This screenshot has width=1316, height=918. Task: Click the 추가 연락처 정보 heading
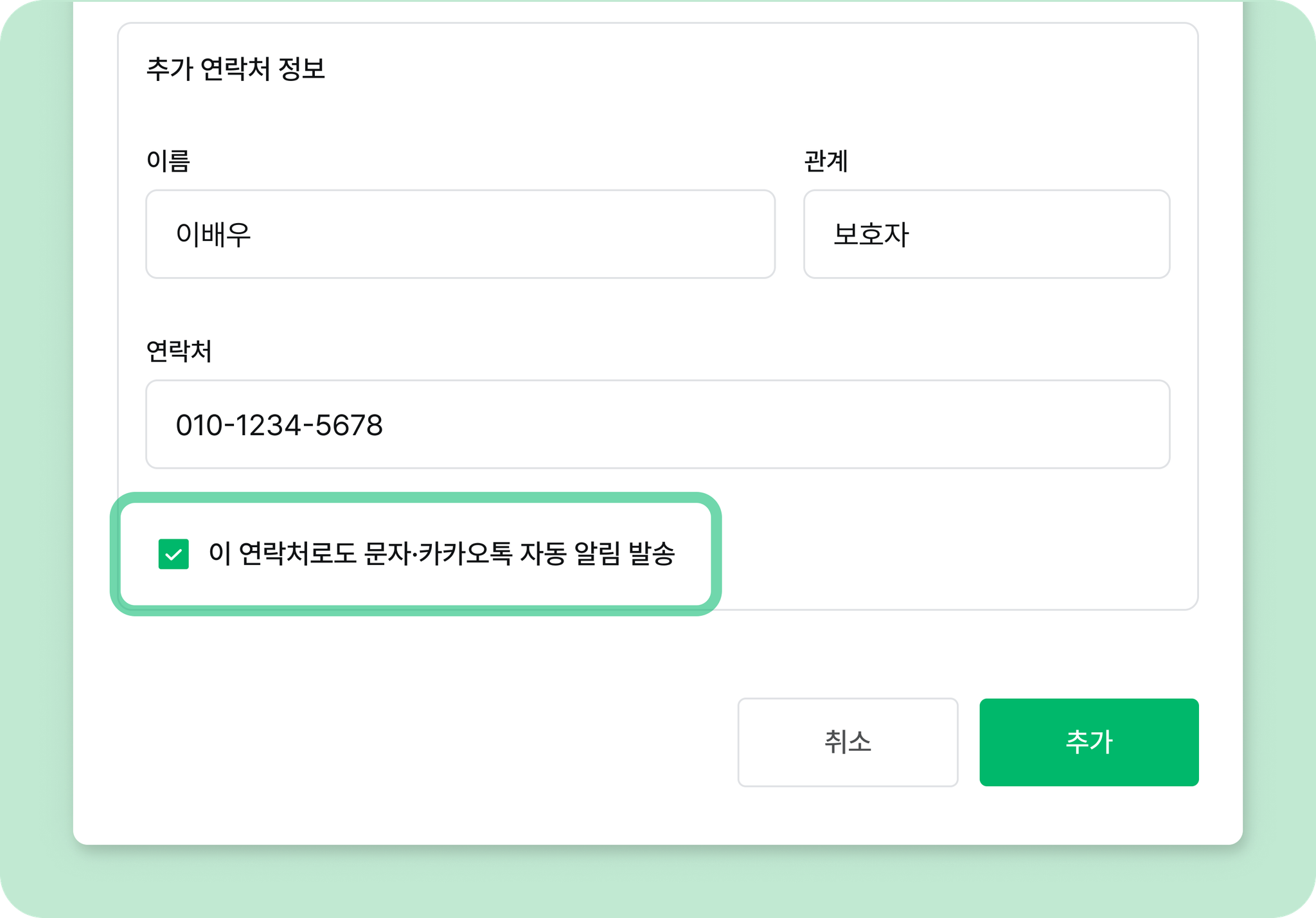point(236,69)
